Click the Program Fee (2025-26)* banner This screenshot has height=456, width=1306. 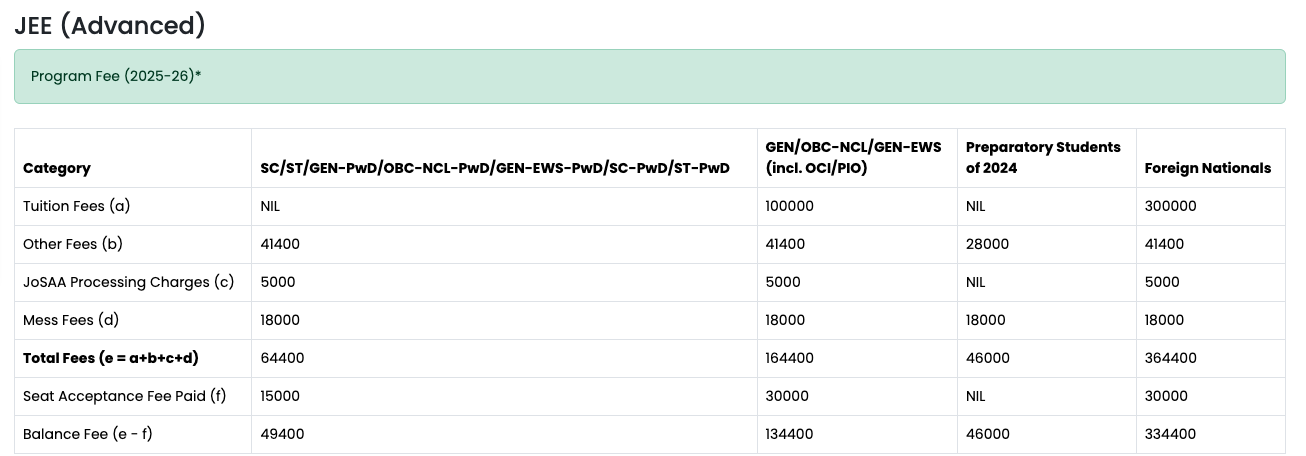click(650, 77)
